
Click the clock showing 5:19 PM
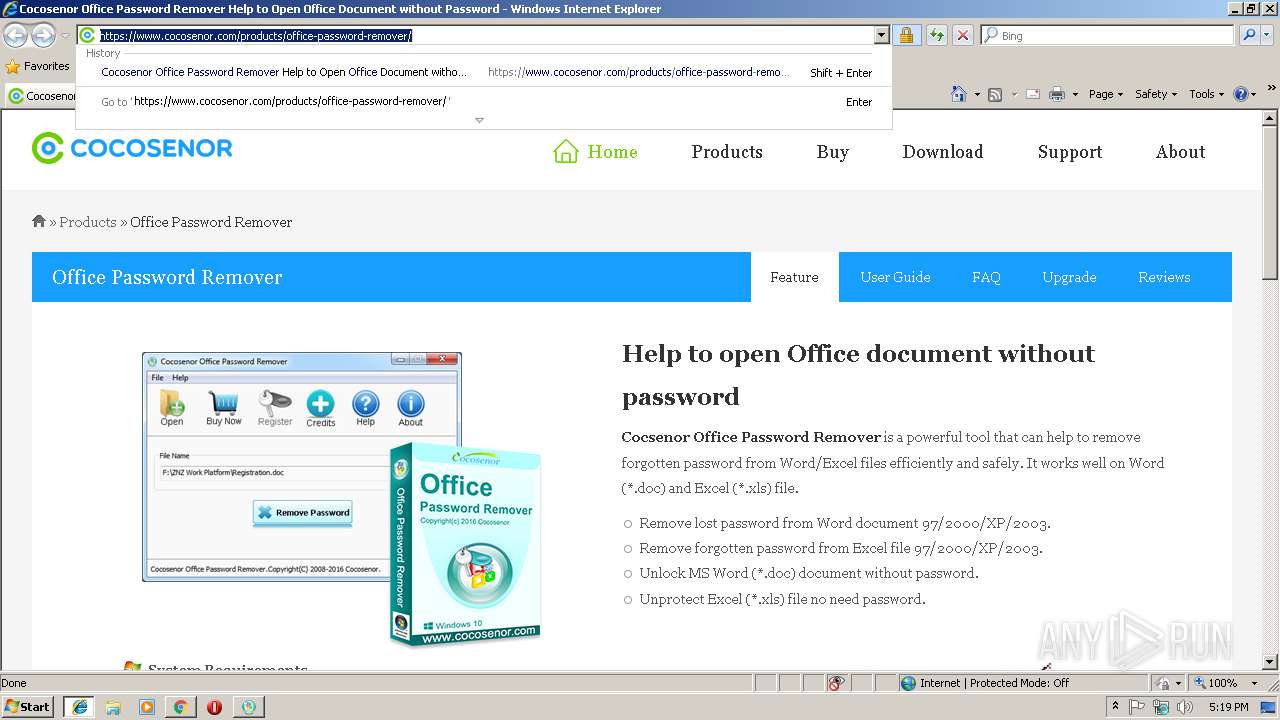click(1228, 707)
